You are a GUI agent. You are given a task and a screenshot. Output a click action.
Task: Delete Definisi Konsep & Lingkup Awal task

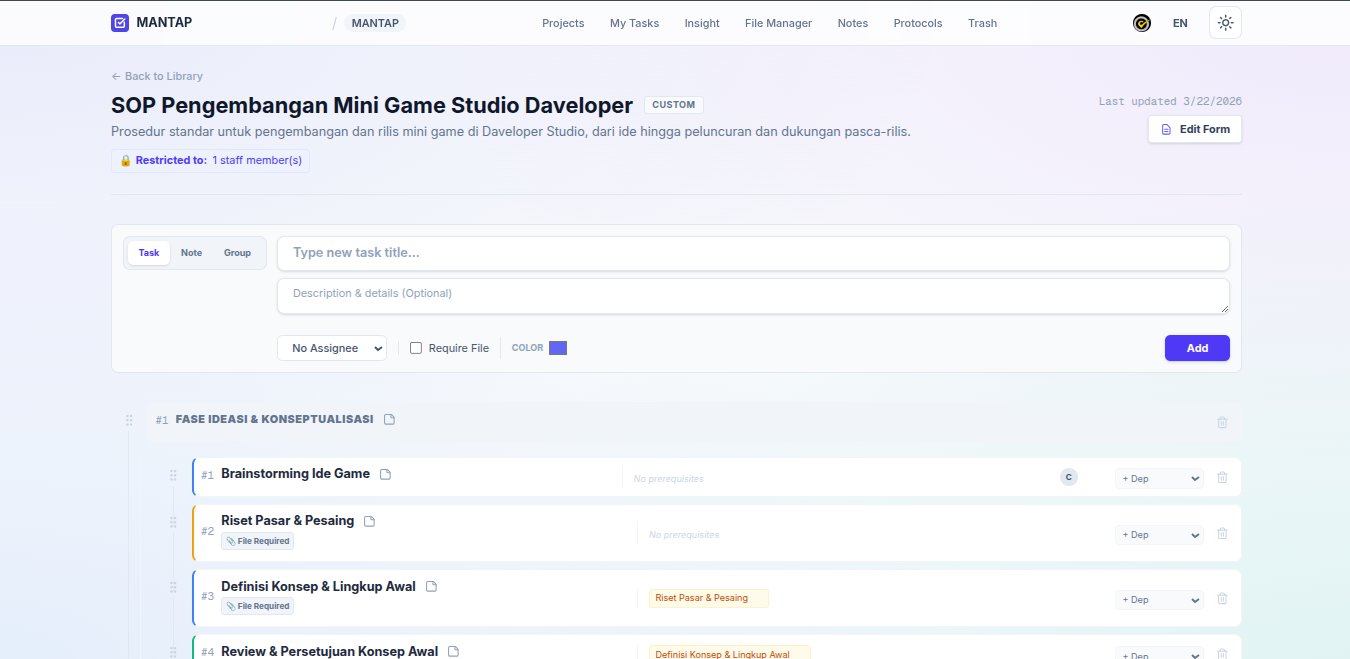[x=1222, y=599]
